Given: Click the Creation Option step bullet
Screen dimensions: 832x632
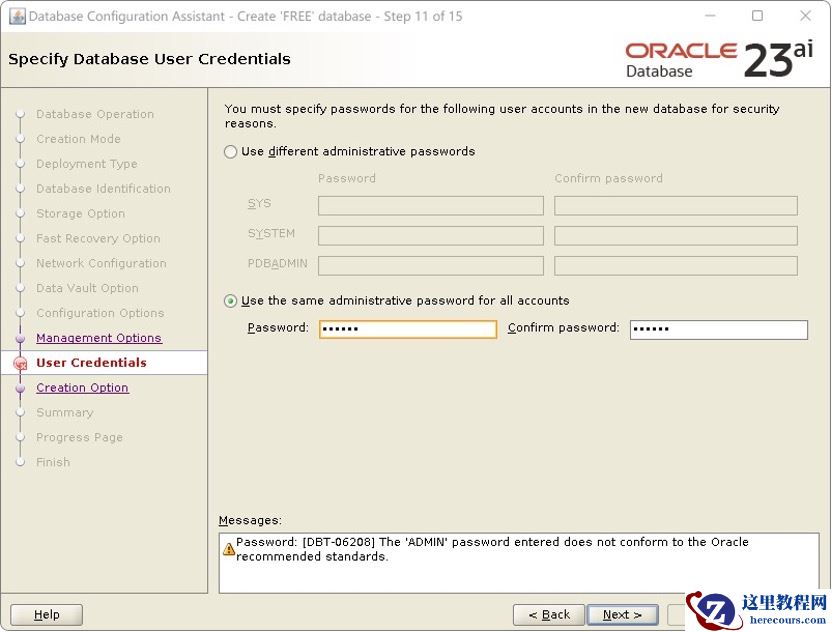Looking at the screenshot, I should pos(20,388).
